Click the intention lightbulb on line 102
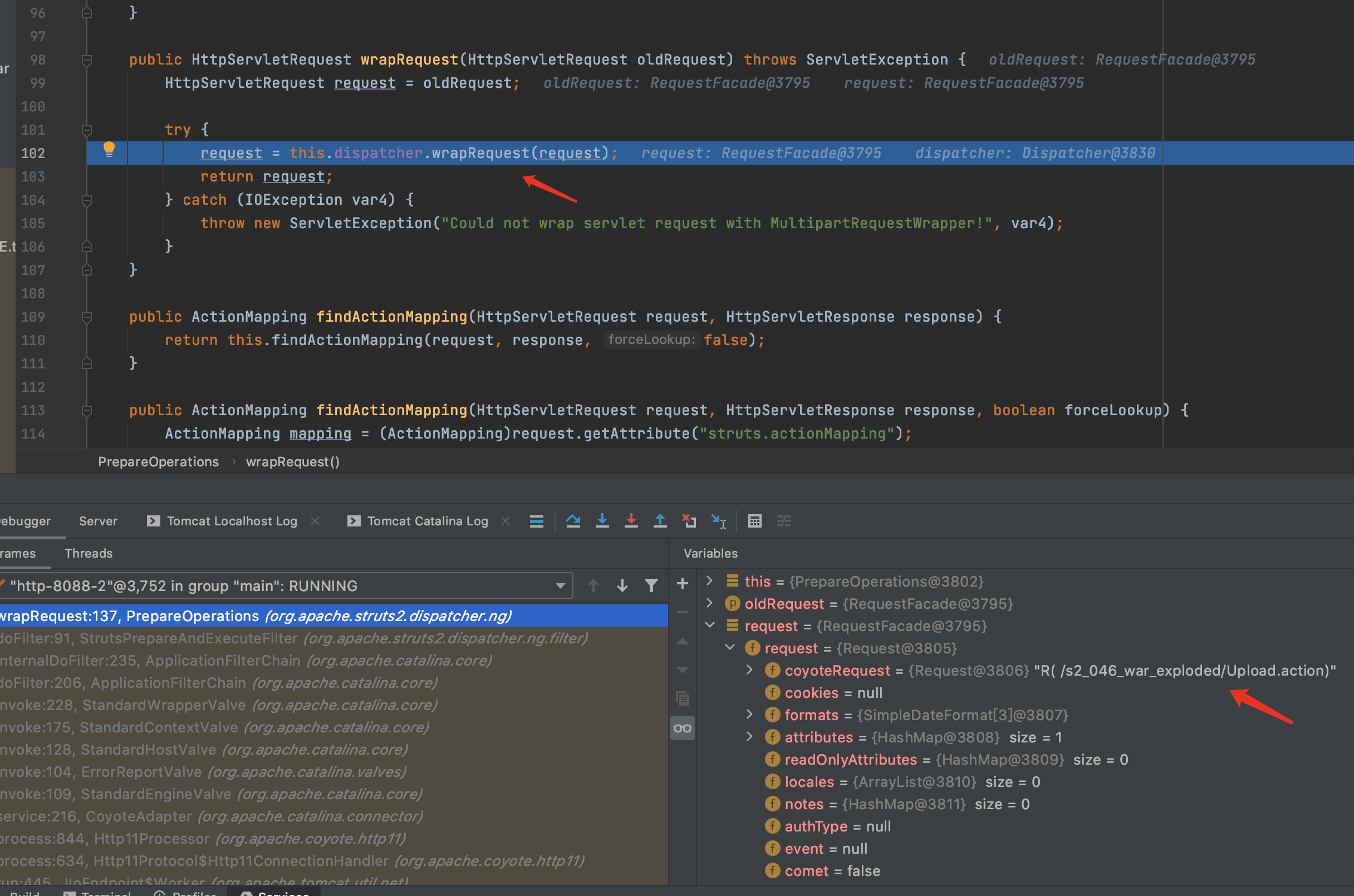The height and width of the screenshot is (896, 1354). click(109, 150)
